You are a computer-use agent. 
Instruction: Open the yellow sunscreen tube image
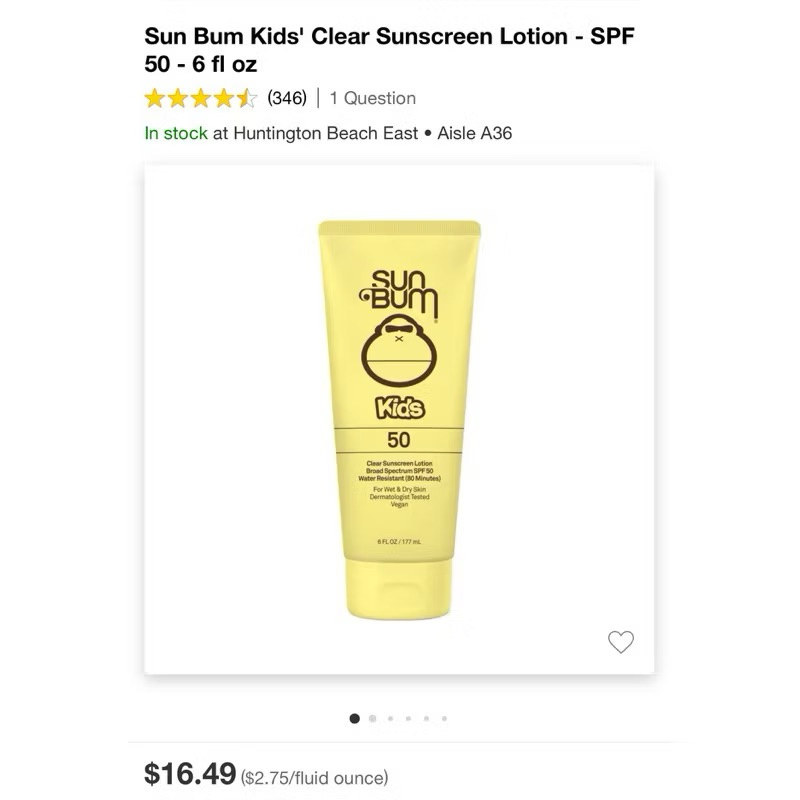[x=399, y=420]
